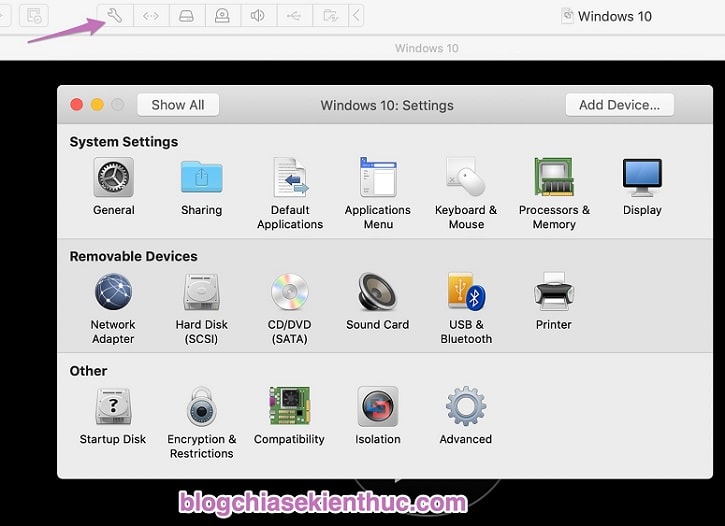Click the hard disk toolbar icon
Viewport: 725px width, 526px height.
pos(187,16)
